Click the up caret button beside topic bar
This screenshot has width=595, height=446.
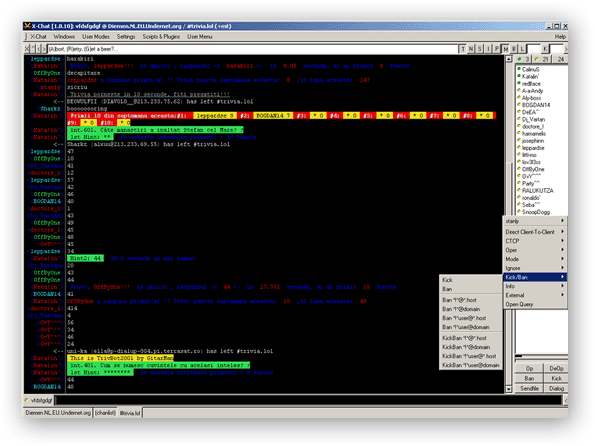pyautogui.click(x=33, y=49)
